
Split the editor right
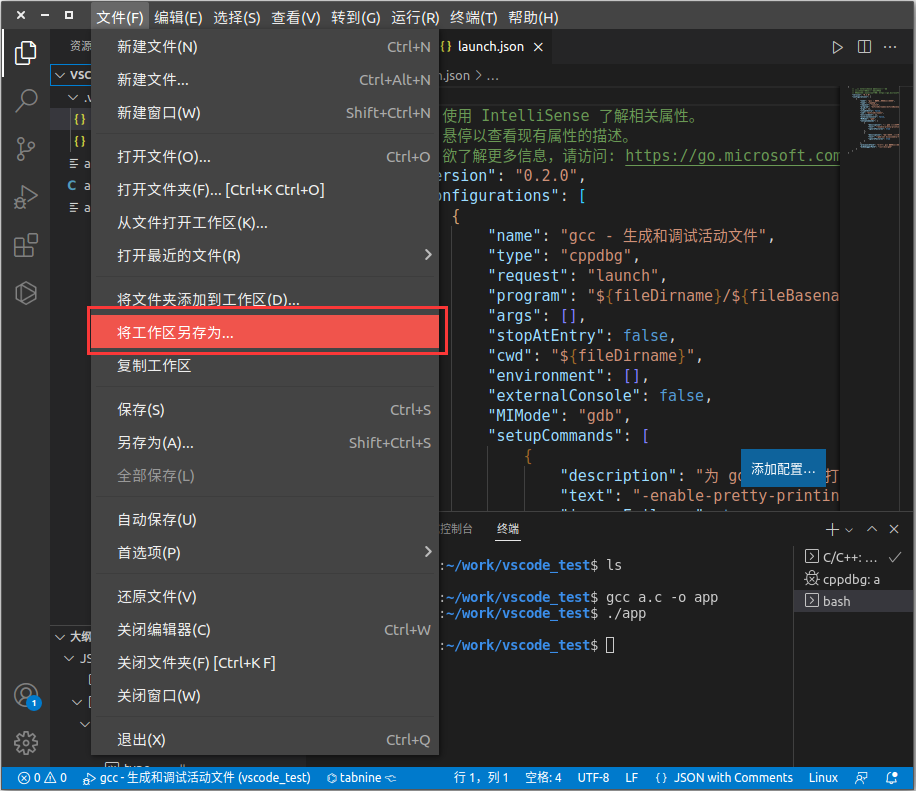click(864, 47)
